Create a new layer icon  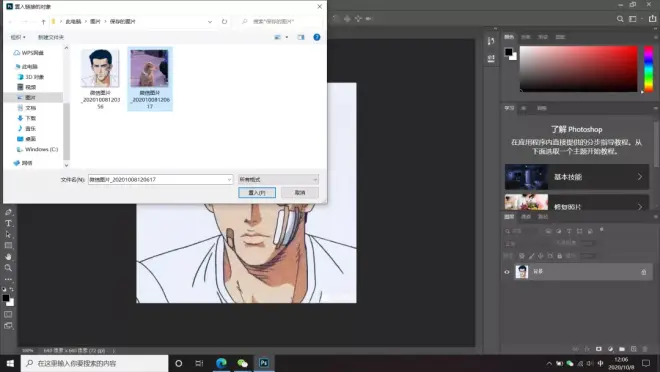point(633,349)
